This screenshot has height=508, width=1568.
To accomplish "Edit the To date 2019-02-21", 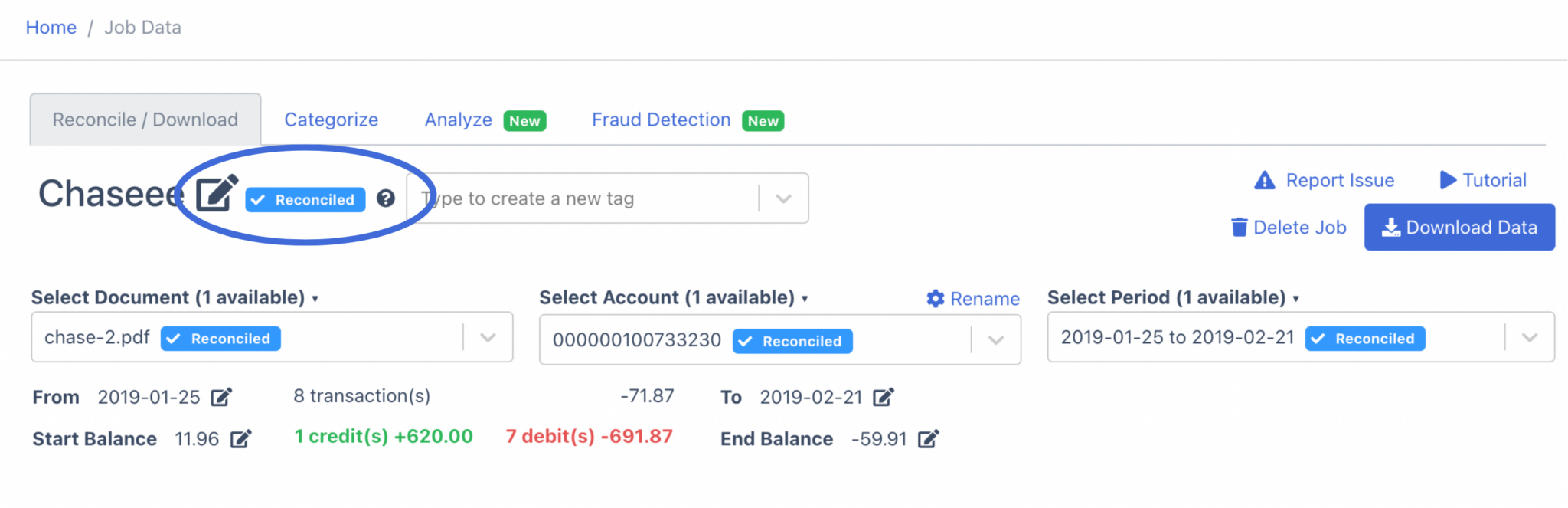I will pos(883,397).
